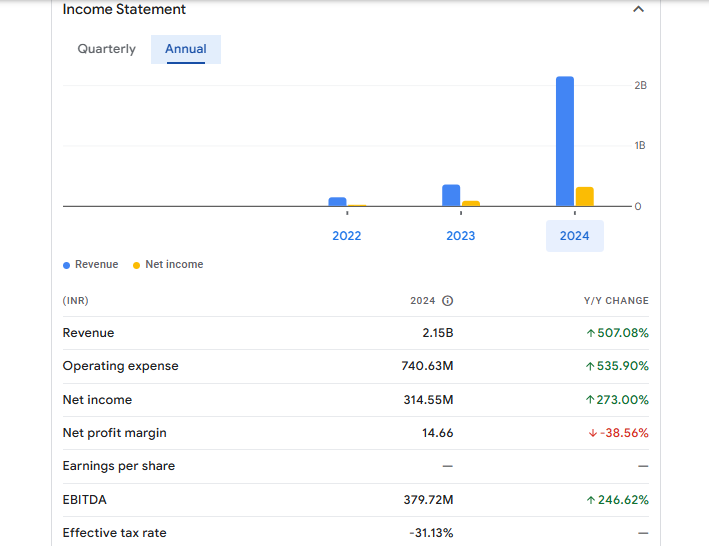Select year 2023 on chart axis
Image resolution: width=709 pixels, height=546 pixels.
(460, 236)
